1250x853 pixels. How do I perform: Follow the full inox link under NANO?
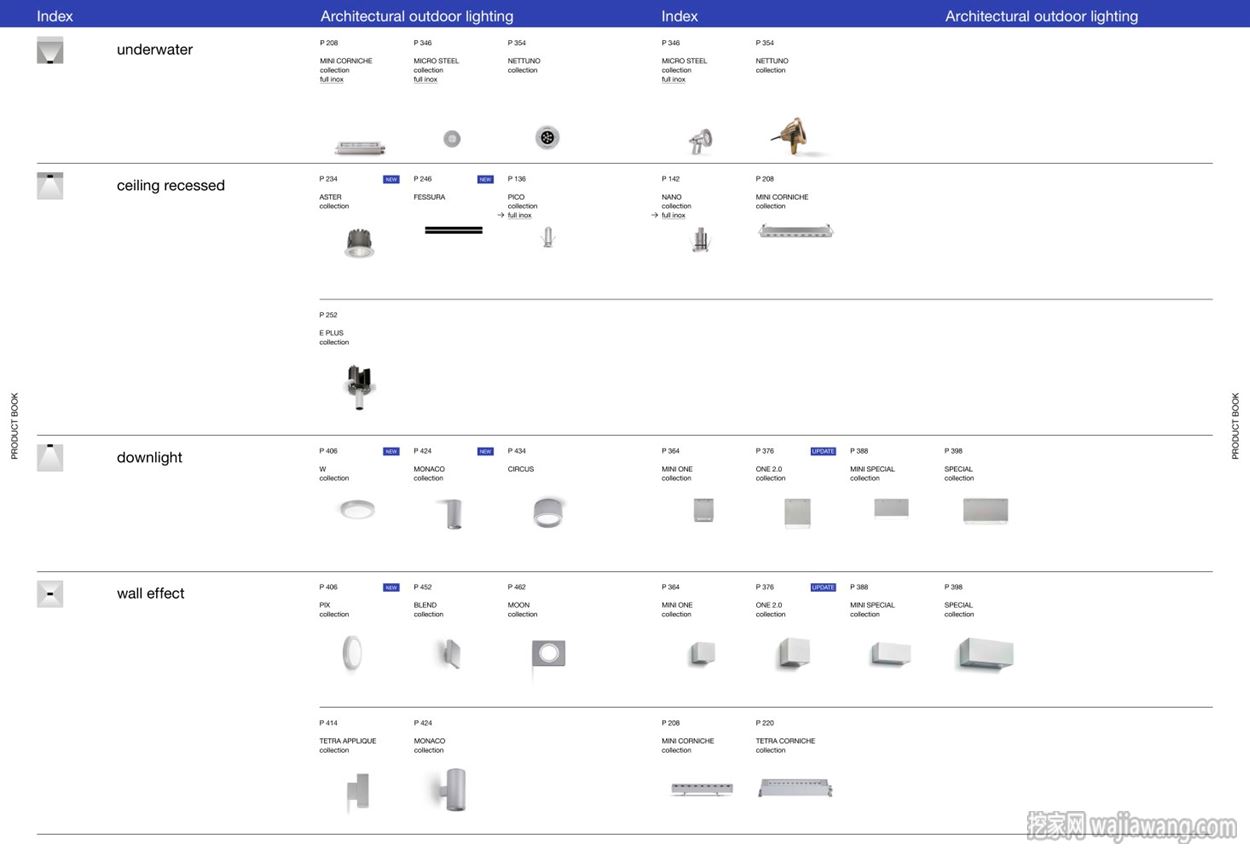coord(674,215)
